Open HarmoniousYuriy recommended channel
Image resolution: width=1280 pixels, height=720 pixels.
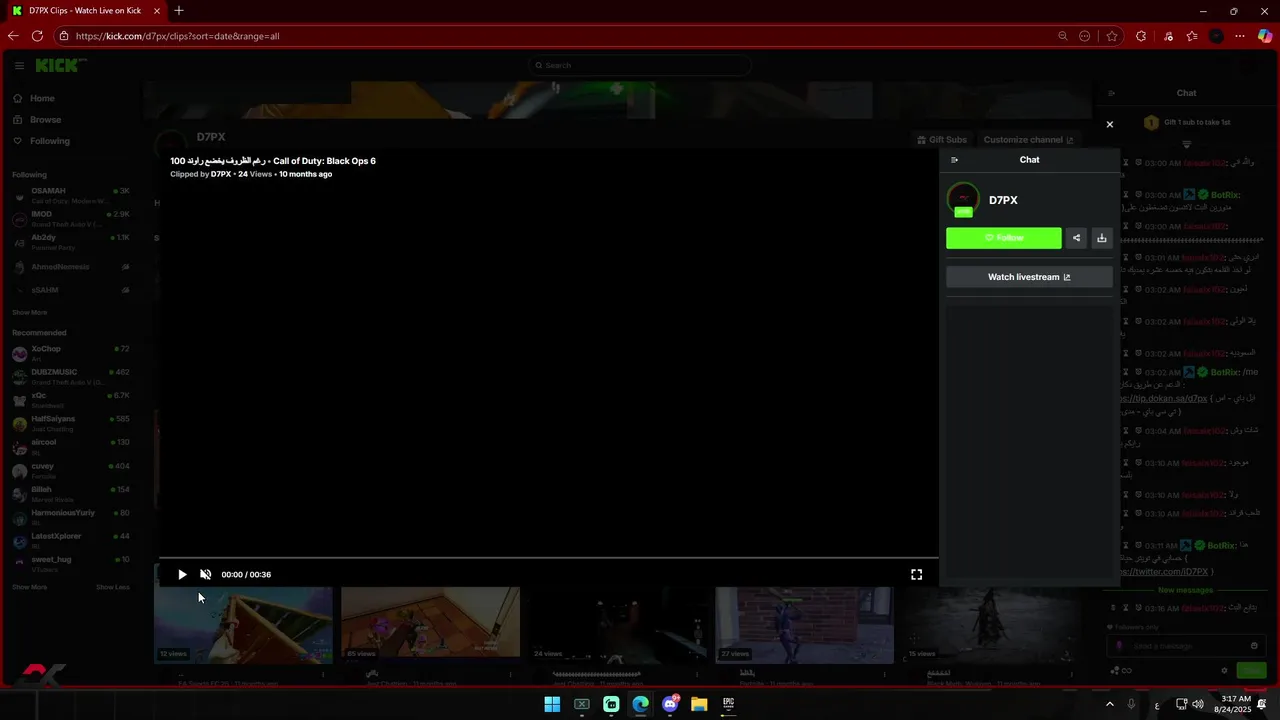coord(71,517)
